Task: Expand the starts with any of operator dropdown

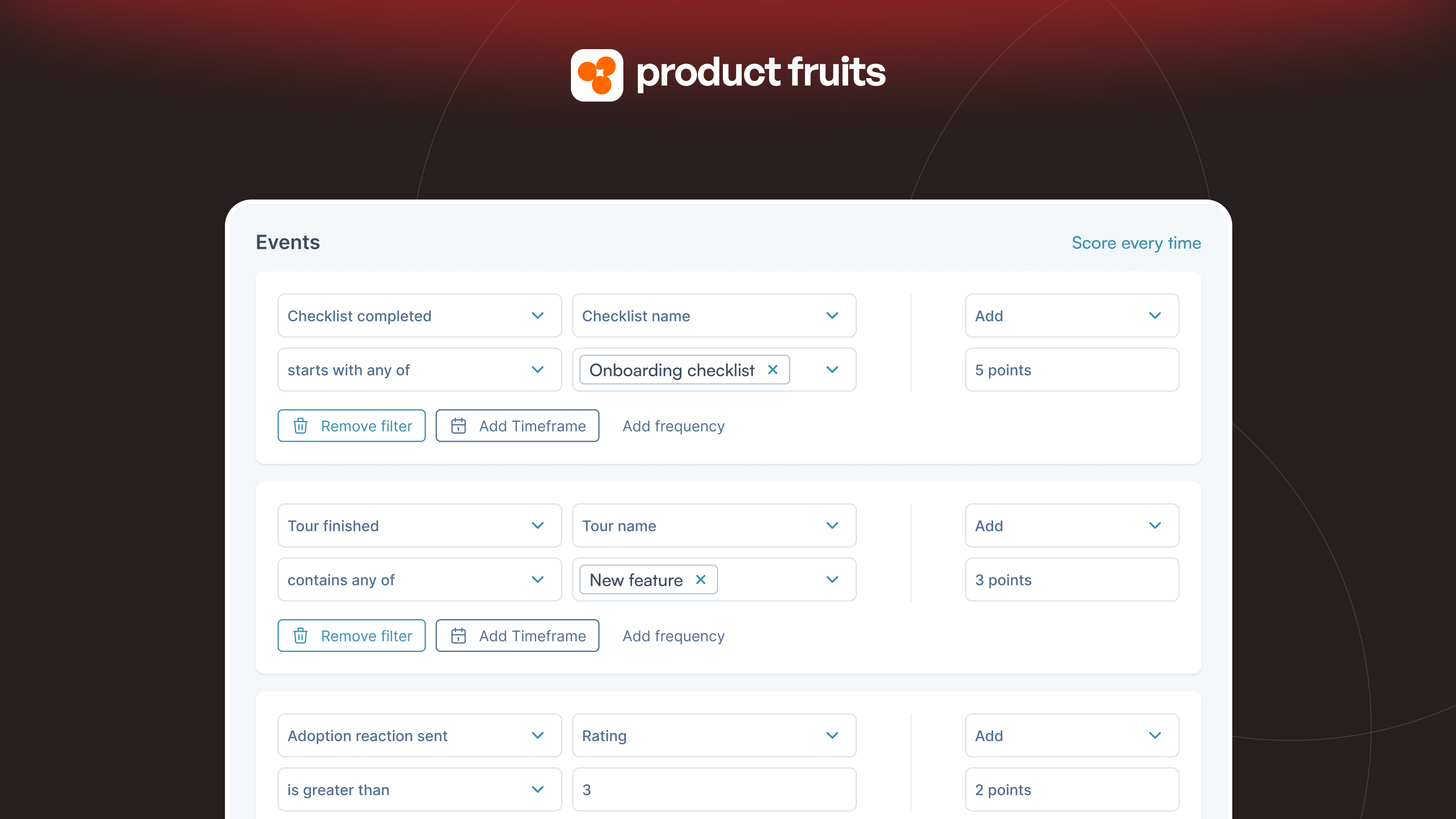Action: (x=537, y=370)
